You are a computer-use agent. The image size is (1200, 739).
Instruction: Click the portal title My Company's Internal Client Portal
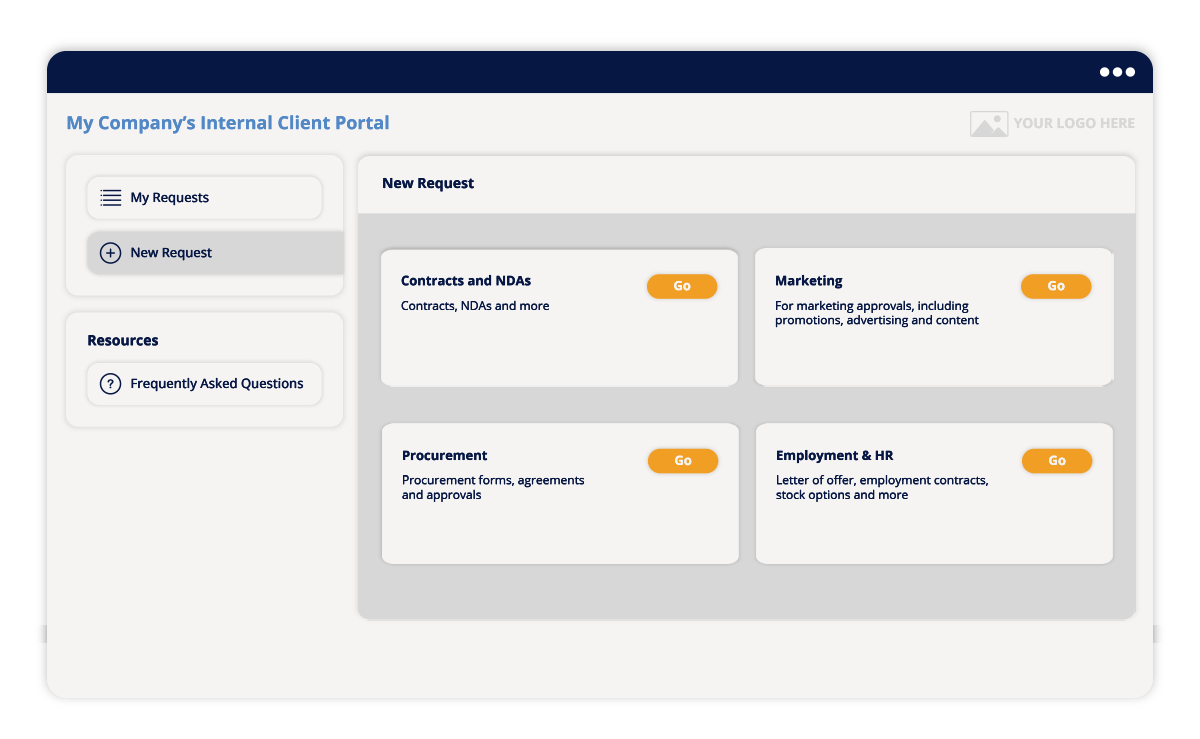coord(227,122)
